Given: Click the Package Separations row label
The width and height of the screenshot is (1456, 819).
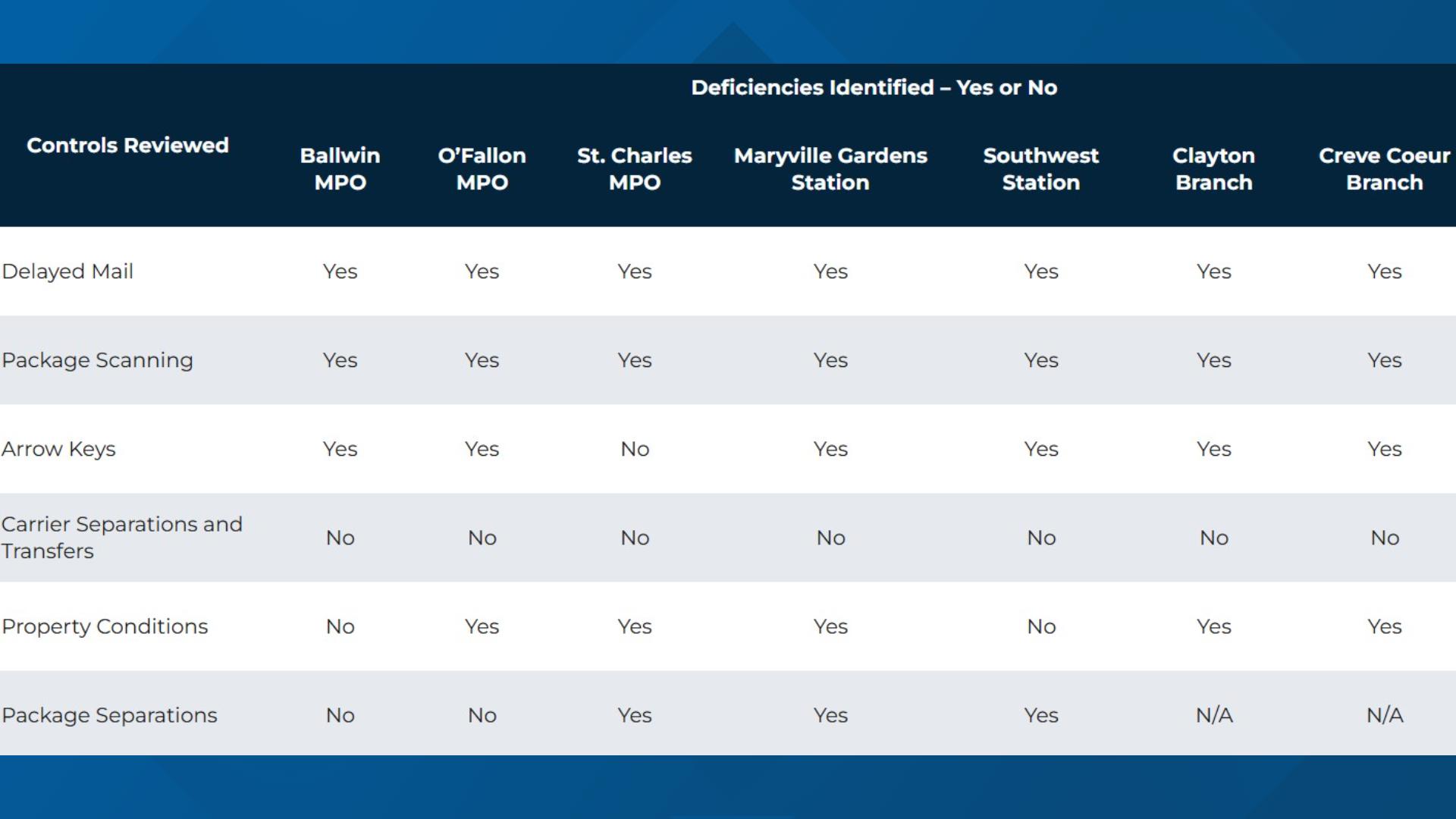Looking at the screenshot, I should (109, 715).
